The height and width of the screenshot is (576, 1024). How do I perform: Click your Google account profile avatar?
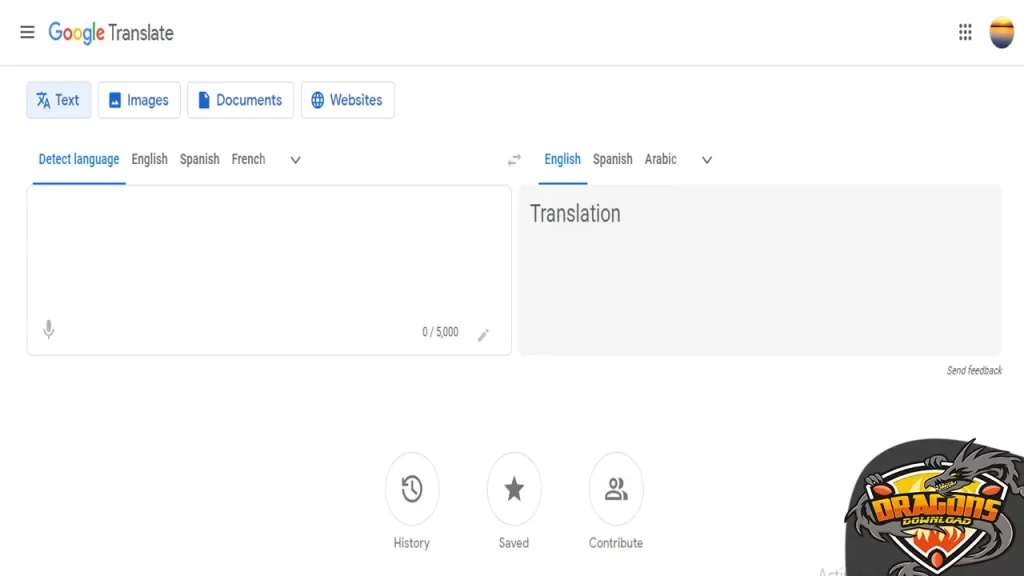click(1001, 32)
